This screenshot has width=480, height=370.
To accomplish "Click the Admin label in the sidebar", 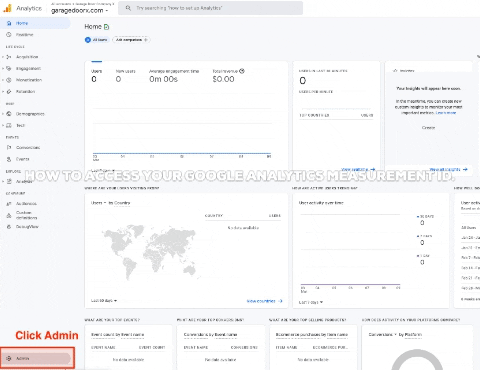I will [x=23, y=358].
